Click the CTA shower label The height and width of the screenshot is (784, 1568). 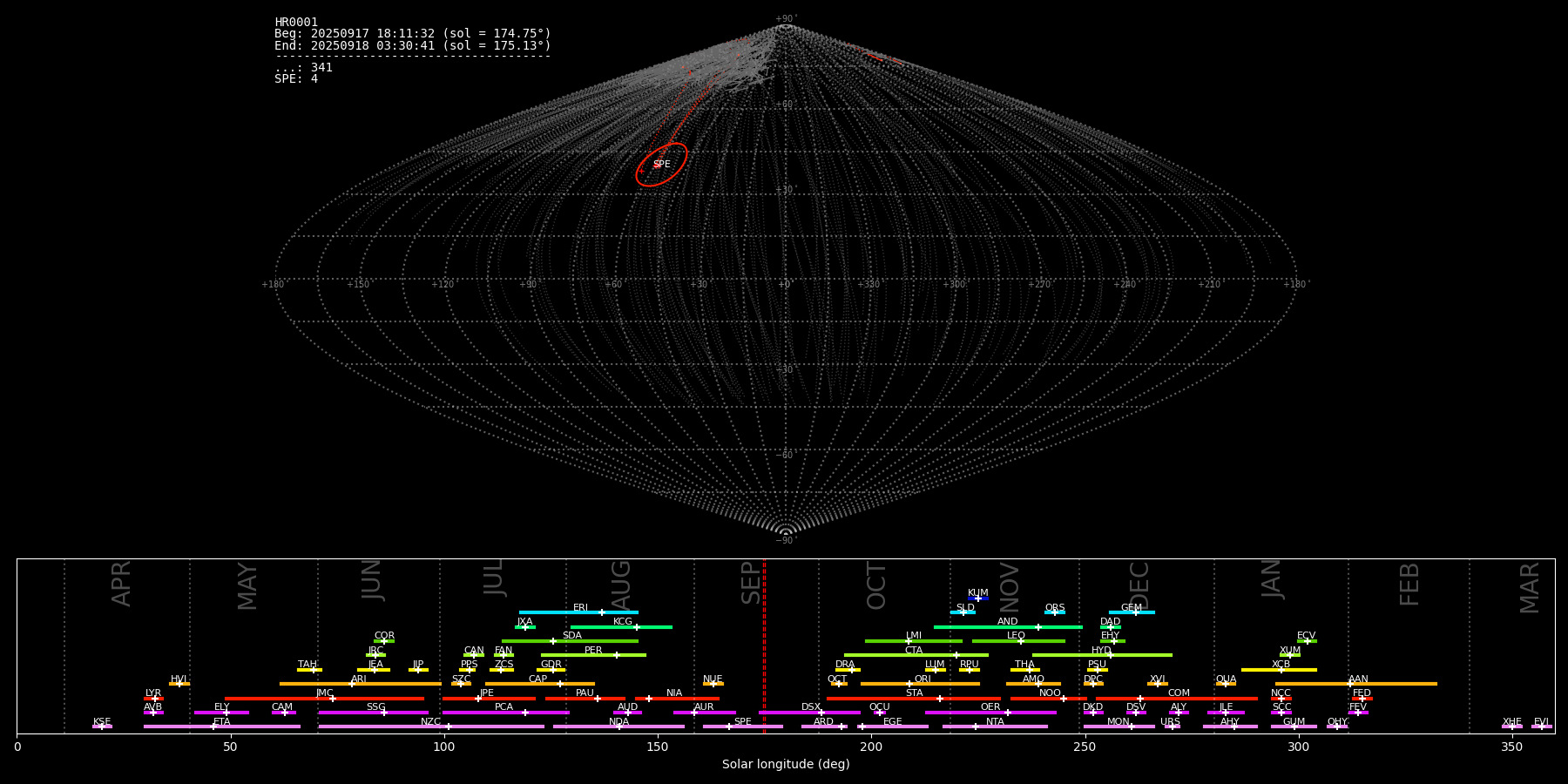coord(914,650)
